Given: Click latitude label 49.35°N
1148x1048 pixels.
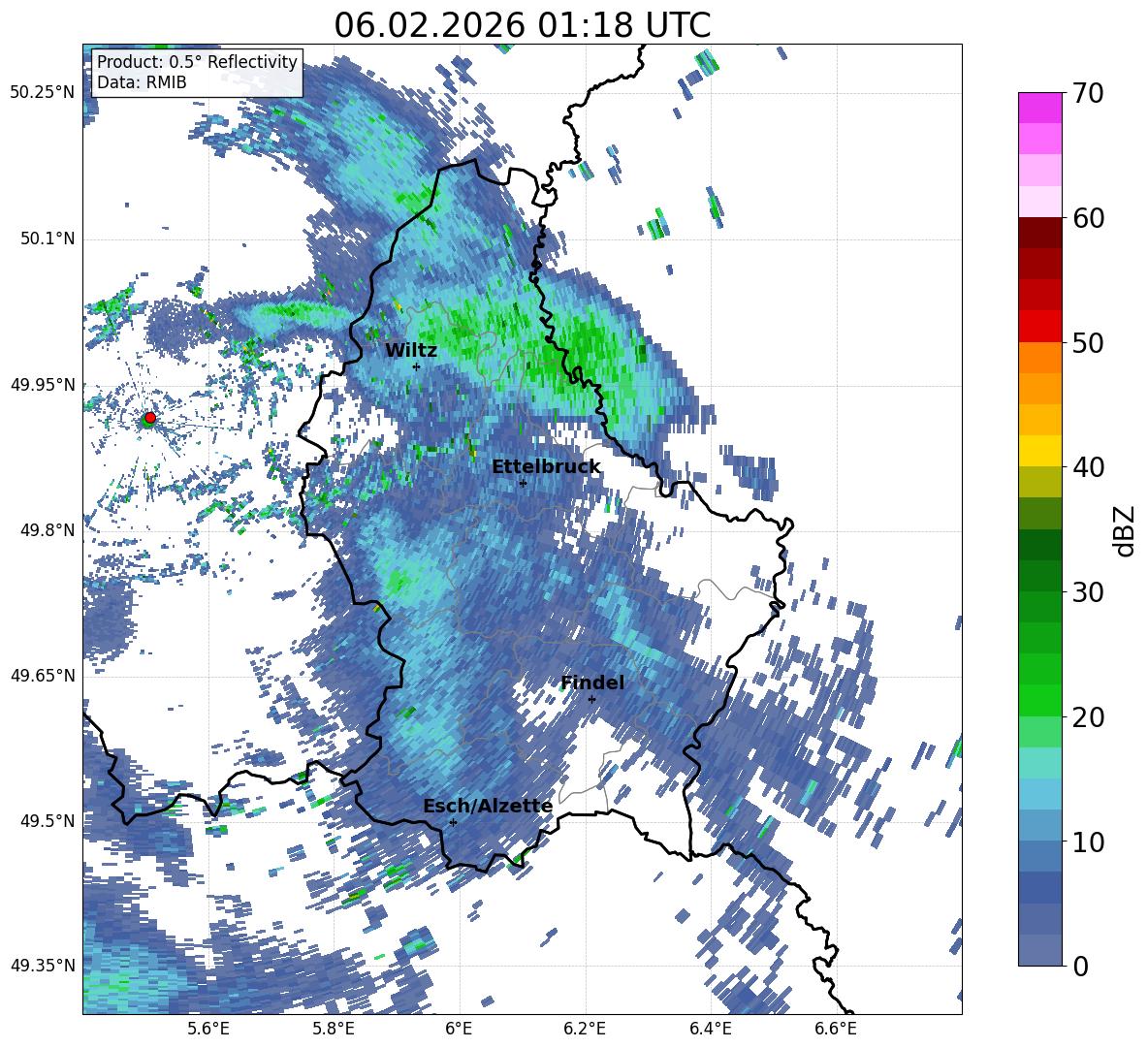Looking at the screenshot, I should pyautogui.click(x=43, y=966).
